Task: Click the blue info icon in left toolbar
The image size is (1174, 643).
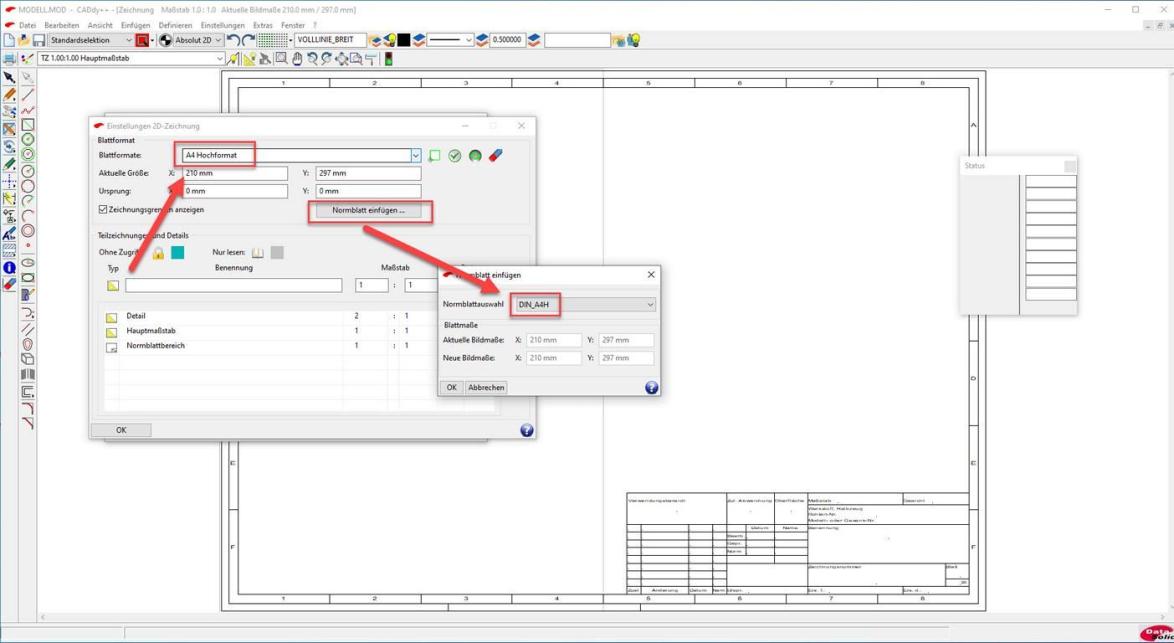Action: click(9, 267)
